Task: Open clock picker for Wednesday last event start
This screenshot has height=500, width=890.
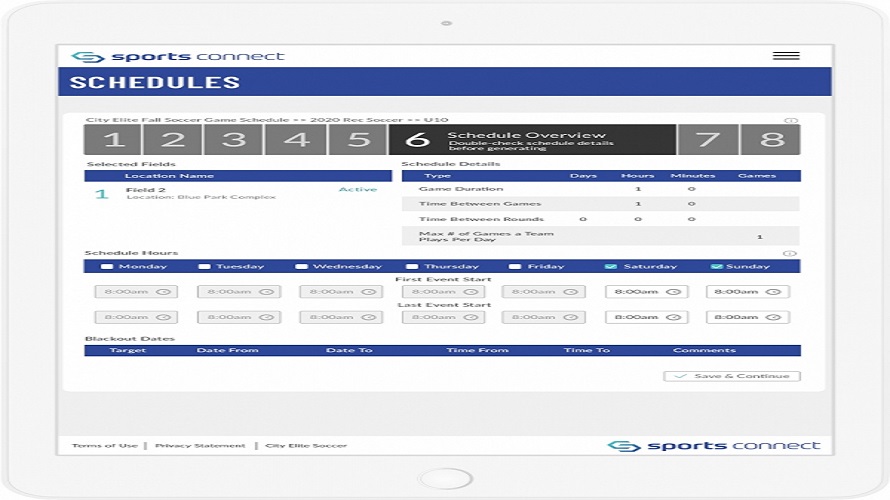Action: coord(368,317)
